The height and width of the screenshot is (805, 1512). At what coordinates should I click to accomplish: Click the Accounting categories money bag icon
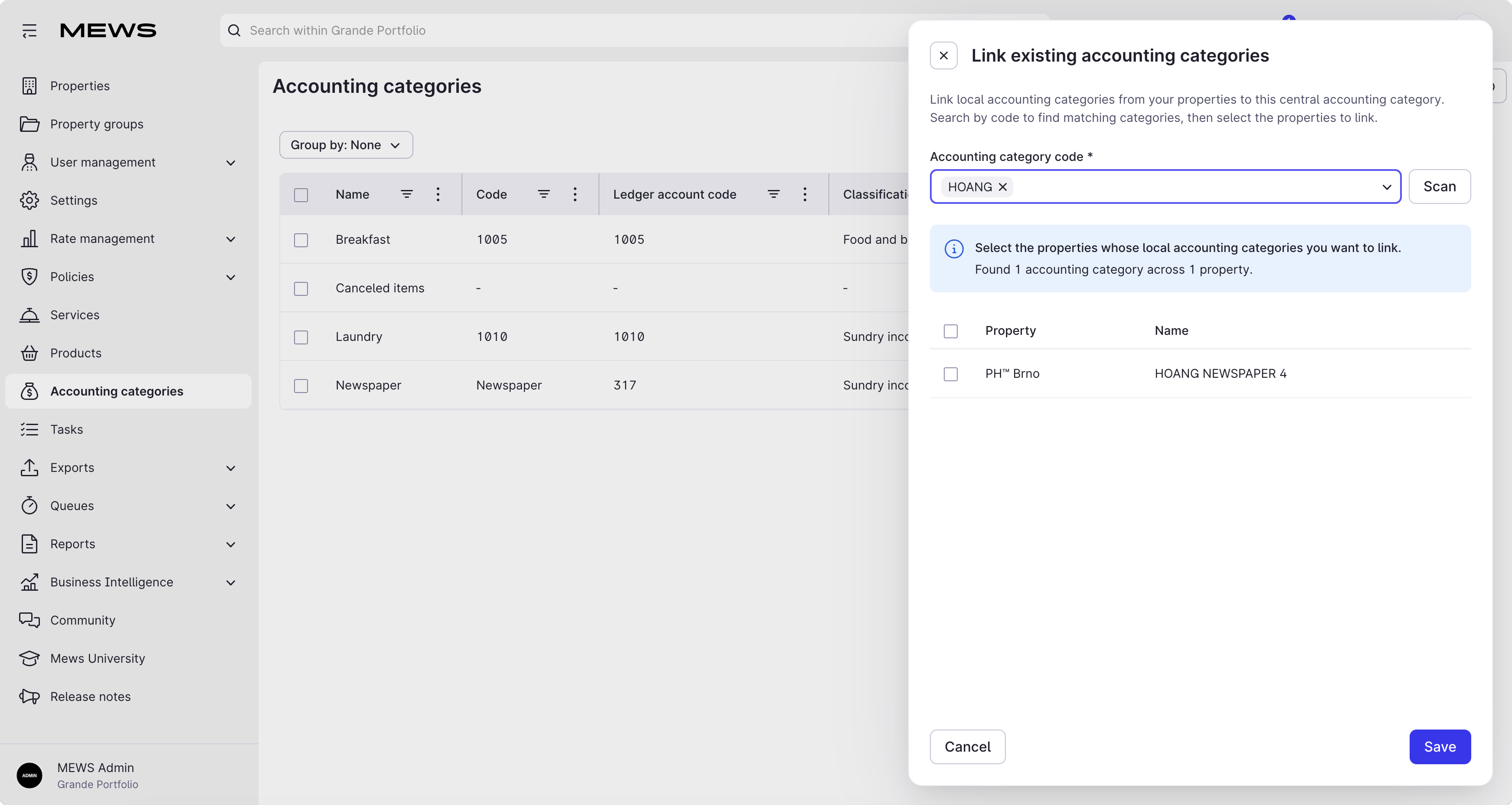point(29,391)
